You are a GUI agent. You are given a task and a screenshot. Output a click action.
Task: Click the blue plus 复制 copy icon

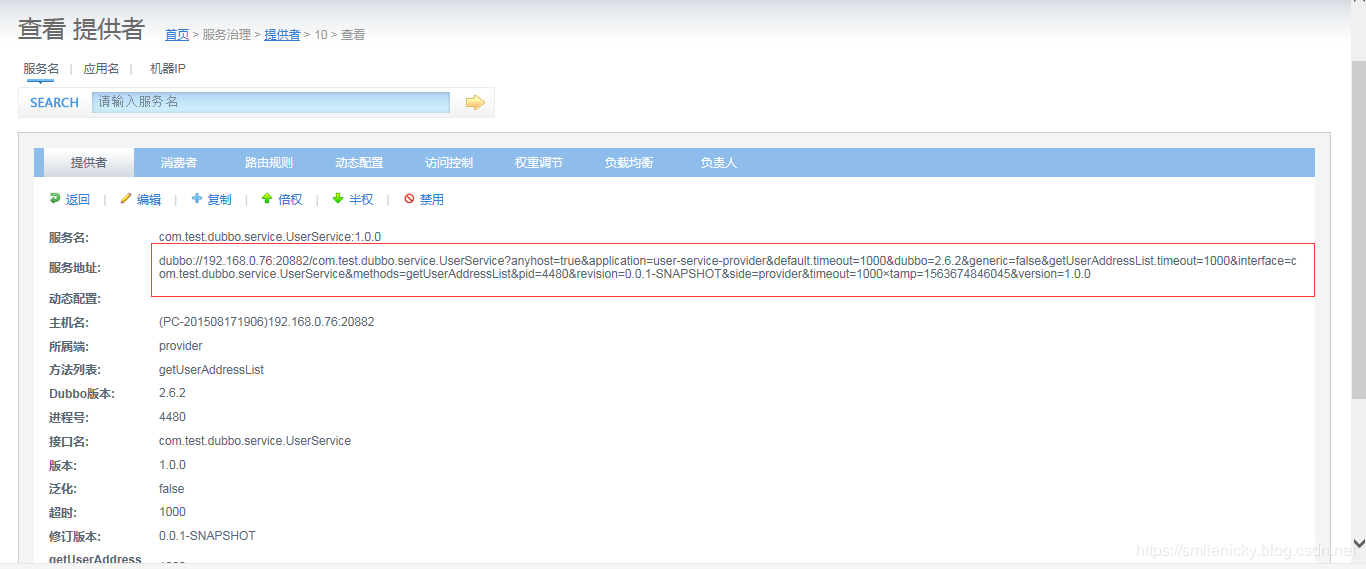[197, 199]
